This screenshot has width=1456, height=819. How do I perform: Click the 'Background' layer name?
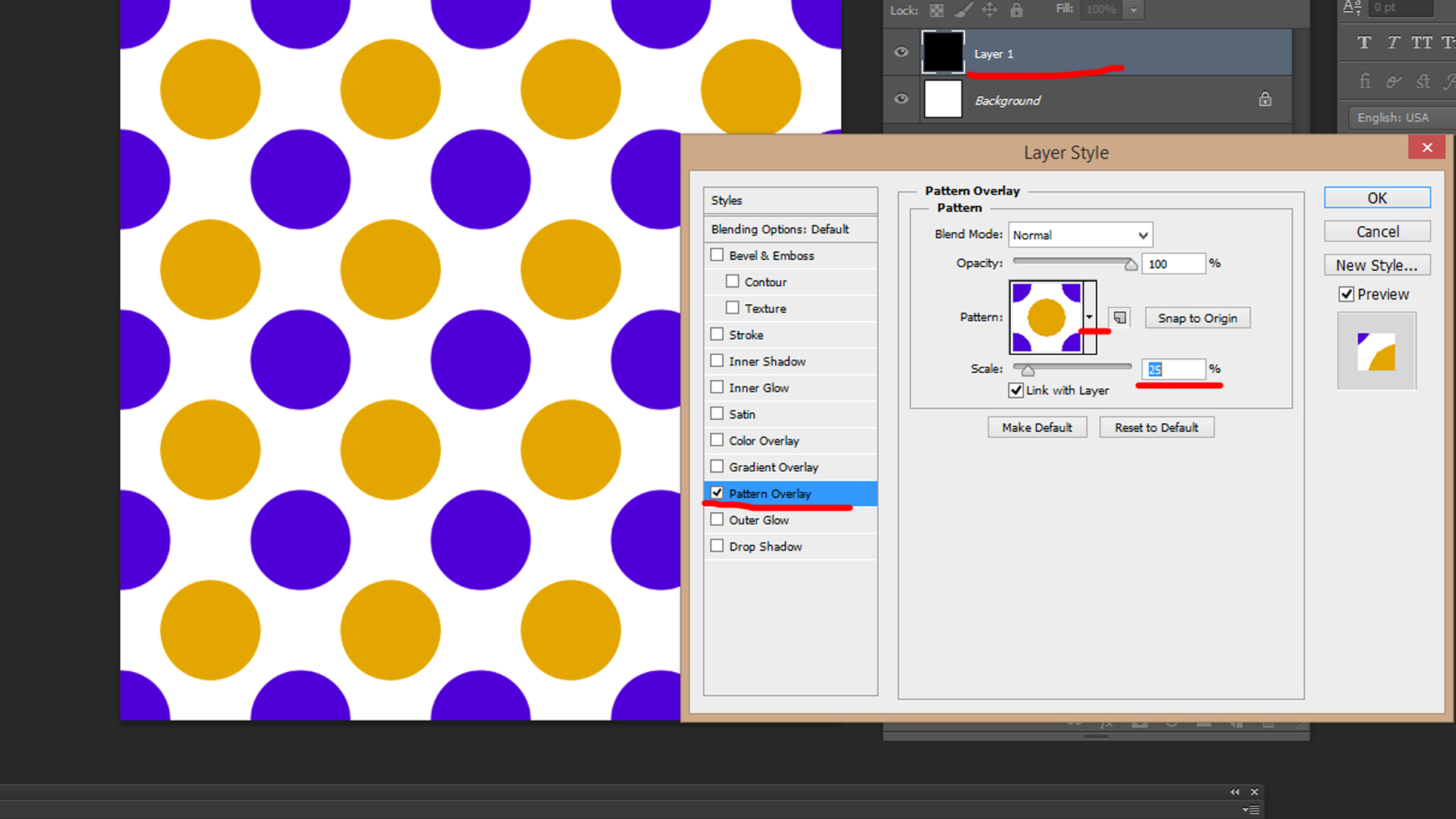coord(1007,100)
